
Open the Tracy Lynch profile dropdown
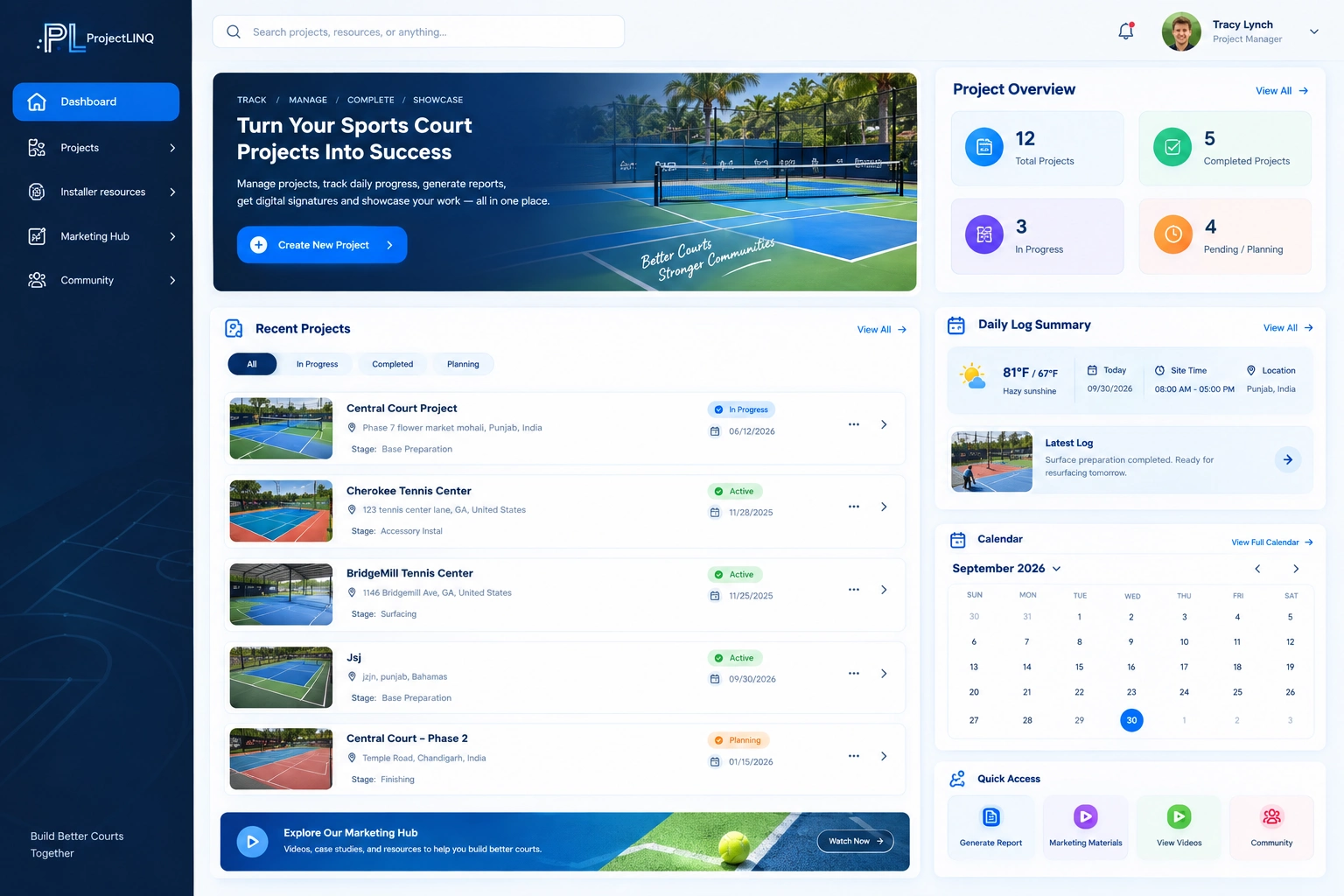tap(1313, 31)
